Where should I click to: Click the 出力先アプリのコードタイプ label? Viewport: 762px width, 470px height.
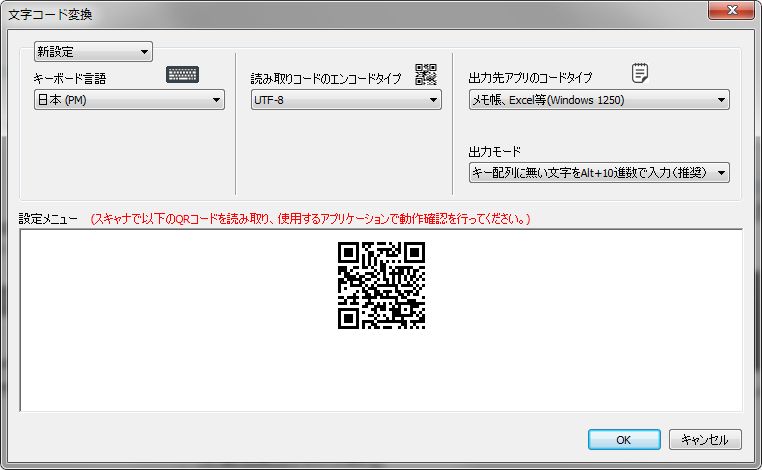coord(530,78)
